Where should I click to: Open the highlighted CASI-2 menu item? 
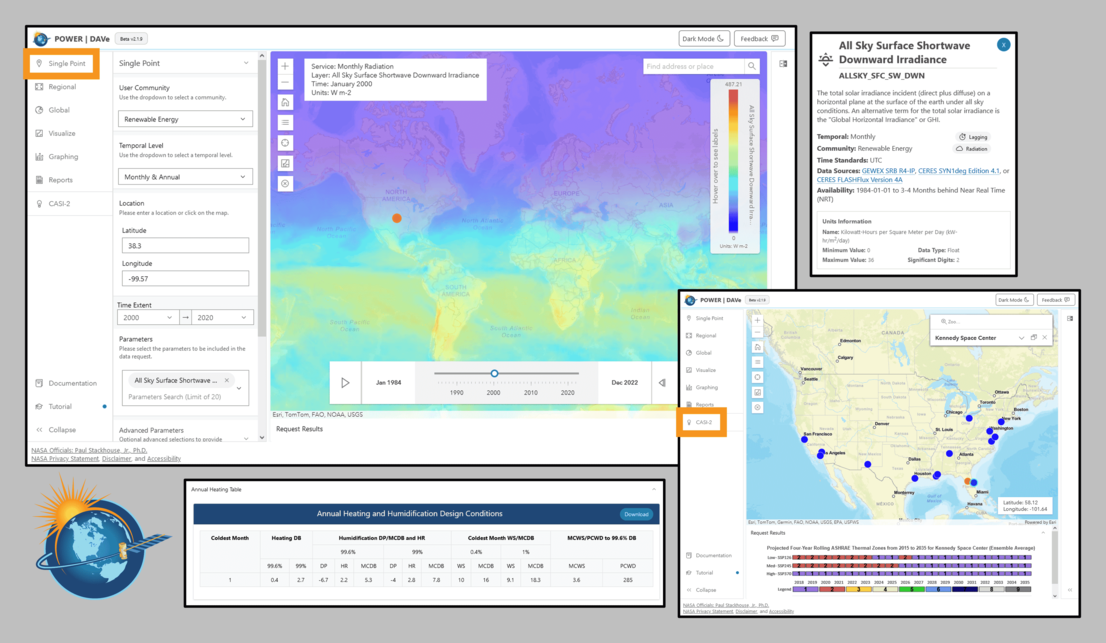pos(704,422)
